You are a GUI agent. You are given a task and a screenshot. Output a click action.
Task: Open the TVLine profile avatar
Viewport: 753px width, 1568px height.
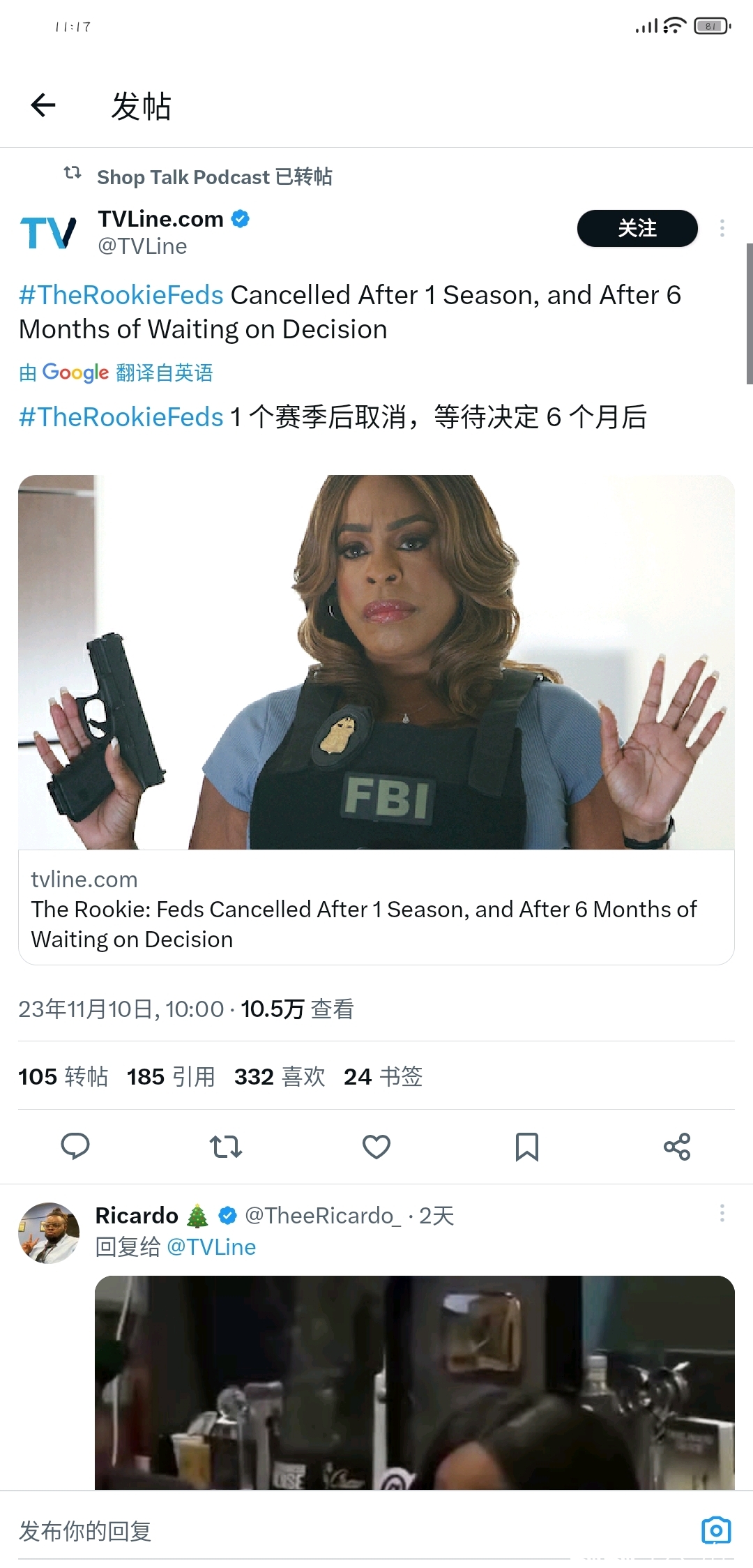(x=48, y=232)
